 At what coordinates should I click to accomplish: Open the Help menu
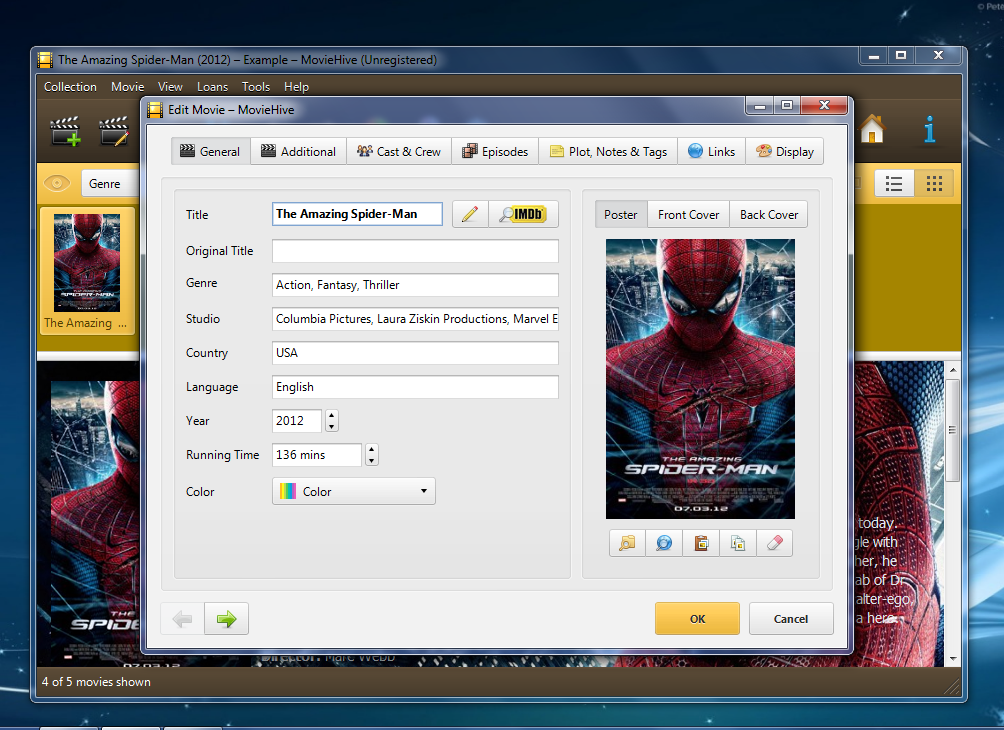(296, 86)
